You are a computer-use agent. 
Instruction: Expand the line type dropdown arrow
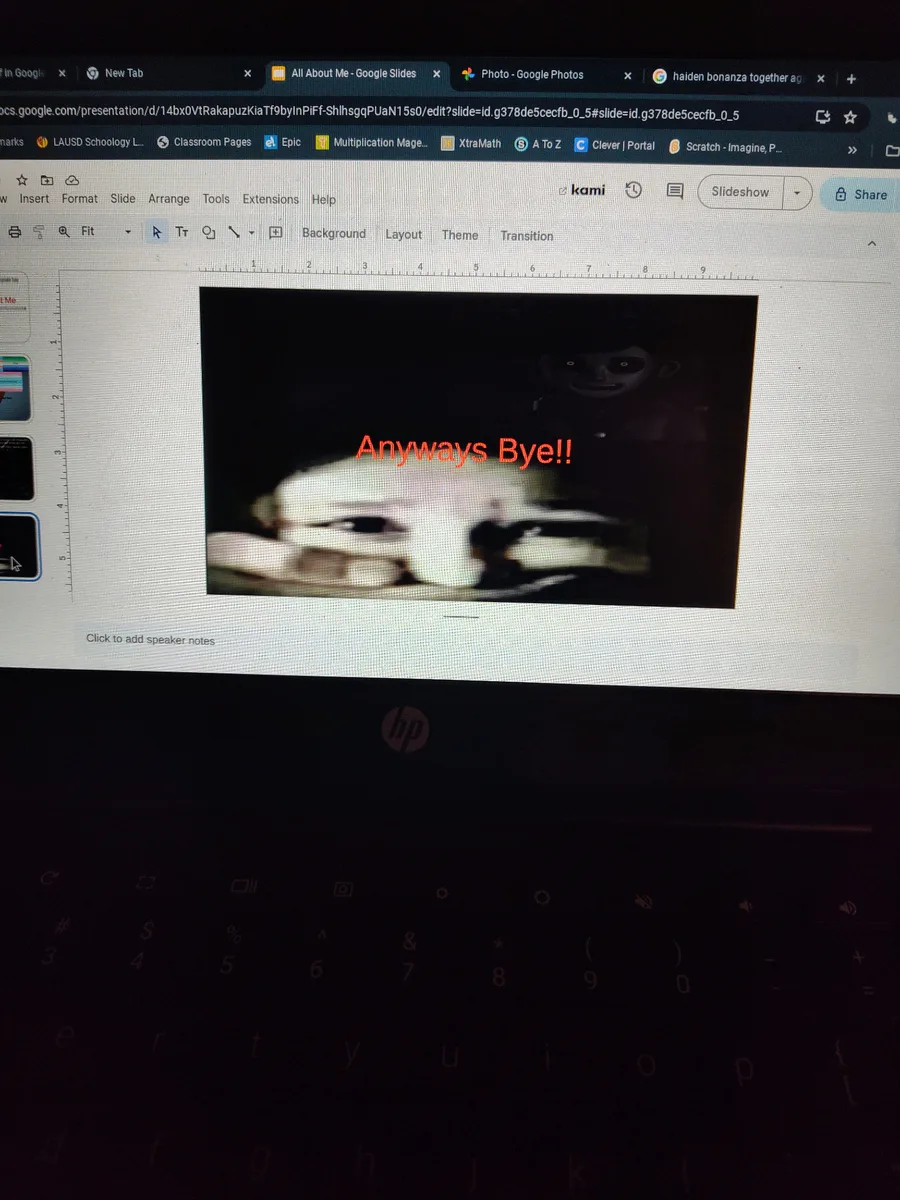(x=251, y=233)
